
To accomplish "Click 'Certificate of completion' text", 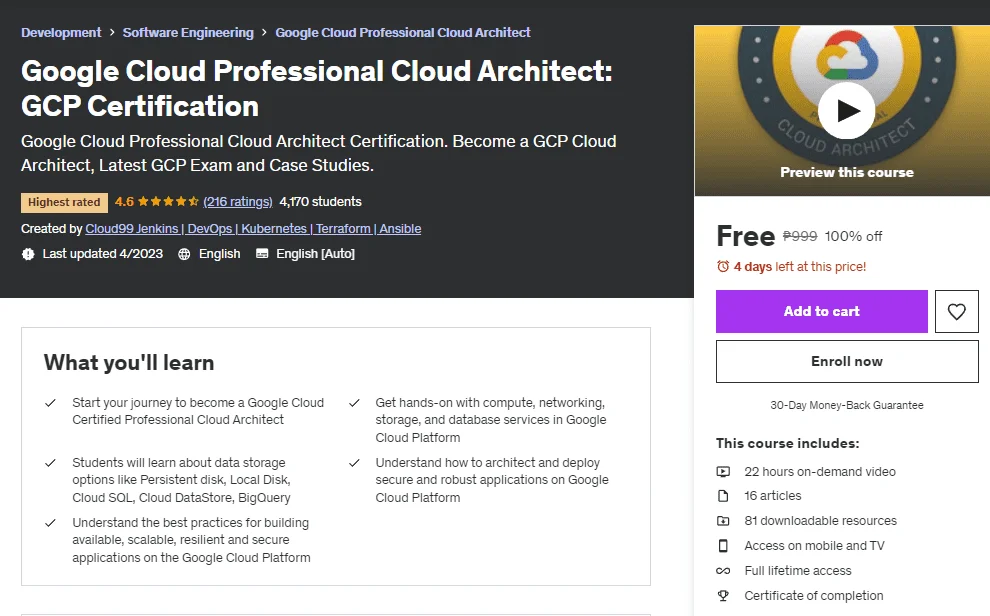I will (x=813, y=595).
